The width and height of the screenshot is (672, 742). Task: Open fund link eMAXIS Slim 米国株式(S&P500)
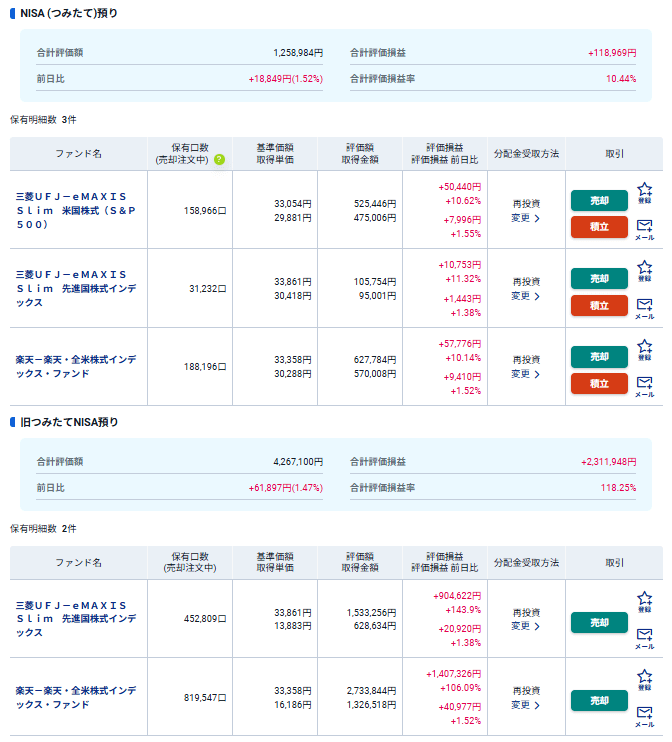[x=76, y=211]
